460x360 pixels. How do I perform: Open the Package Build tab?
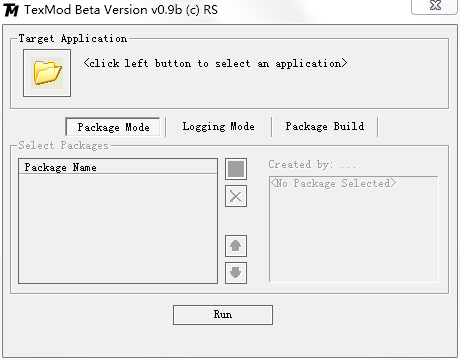(325, 127)
